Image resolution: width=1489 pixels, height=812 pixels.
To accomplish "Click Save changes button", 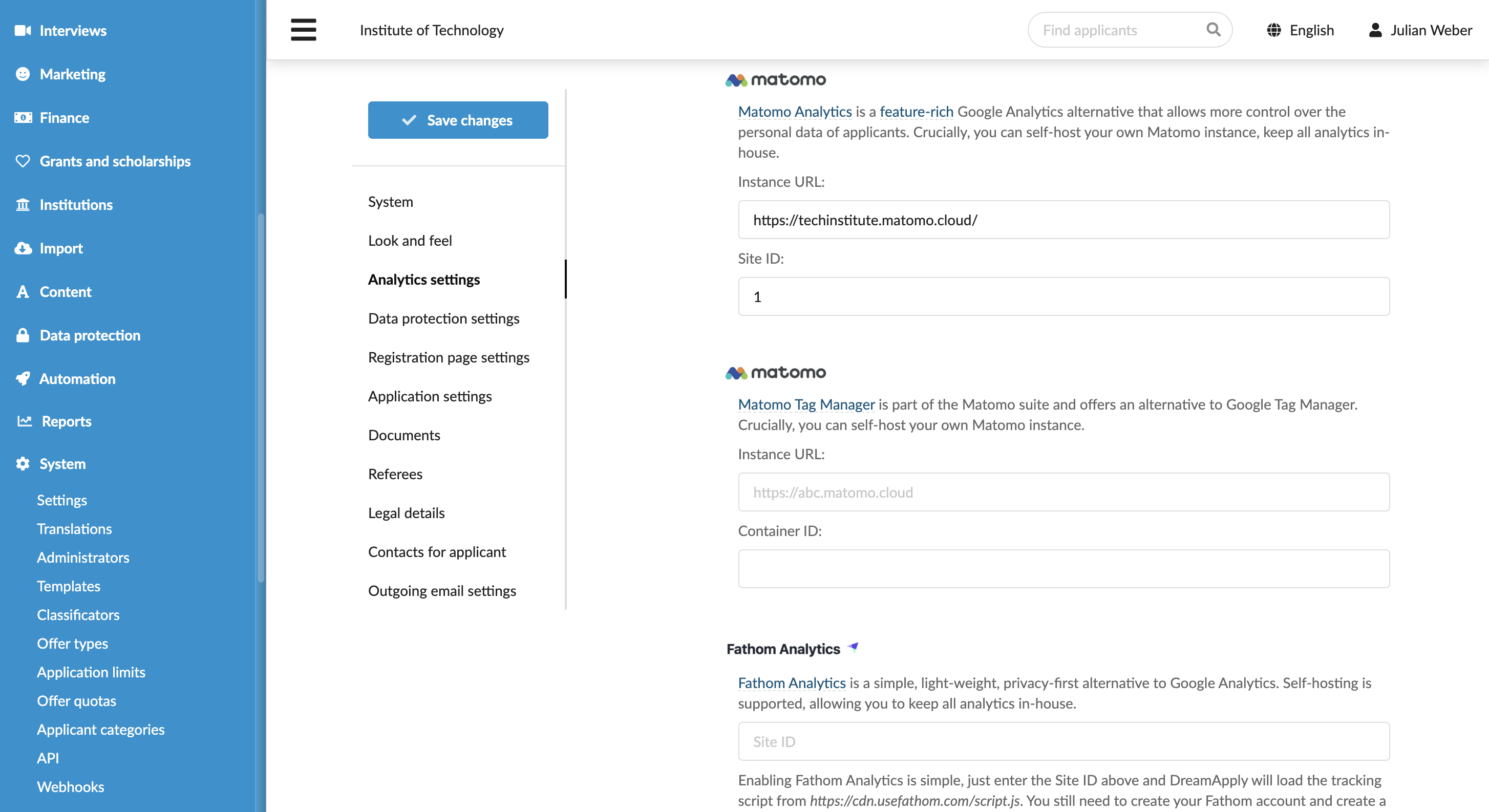I will coord(458,120).
